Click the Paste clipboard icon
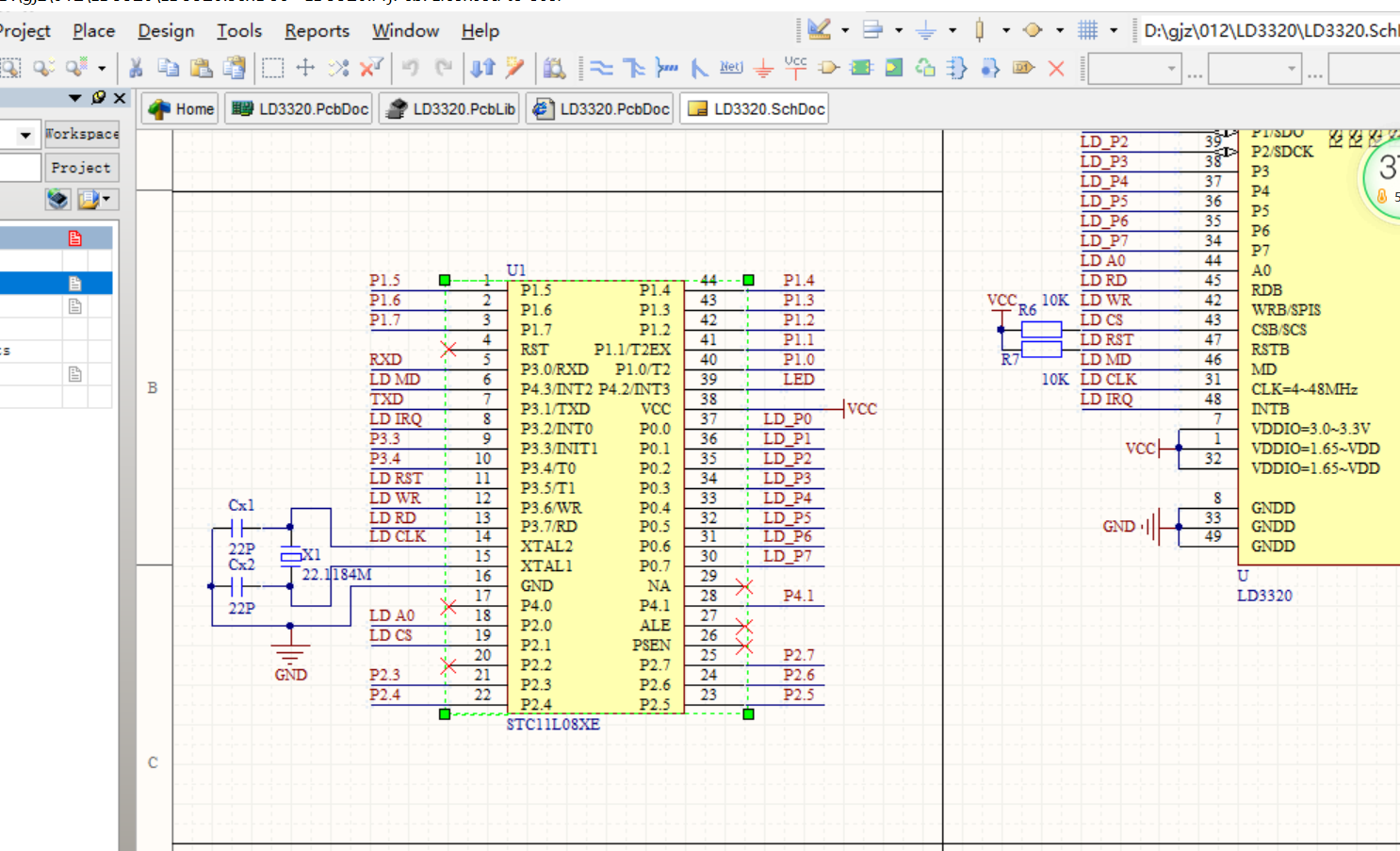1400x851 pixels. pyautogui.click(x=201, y=68)
